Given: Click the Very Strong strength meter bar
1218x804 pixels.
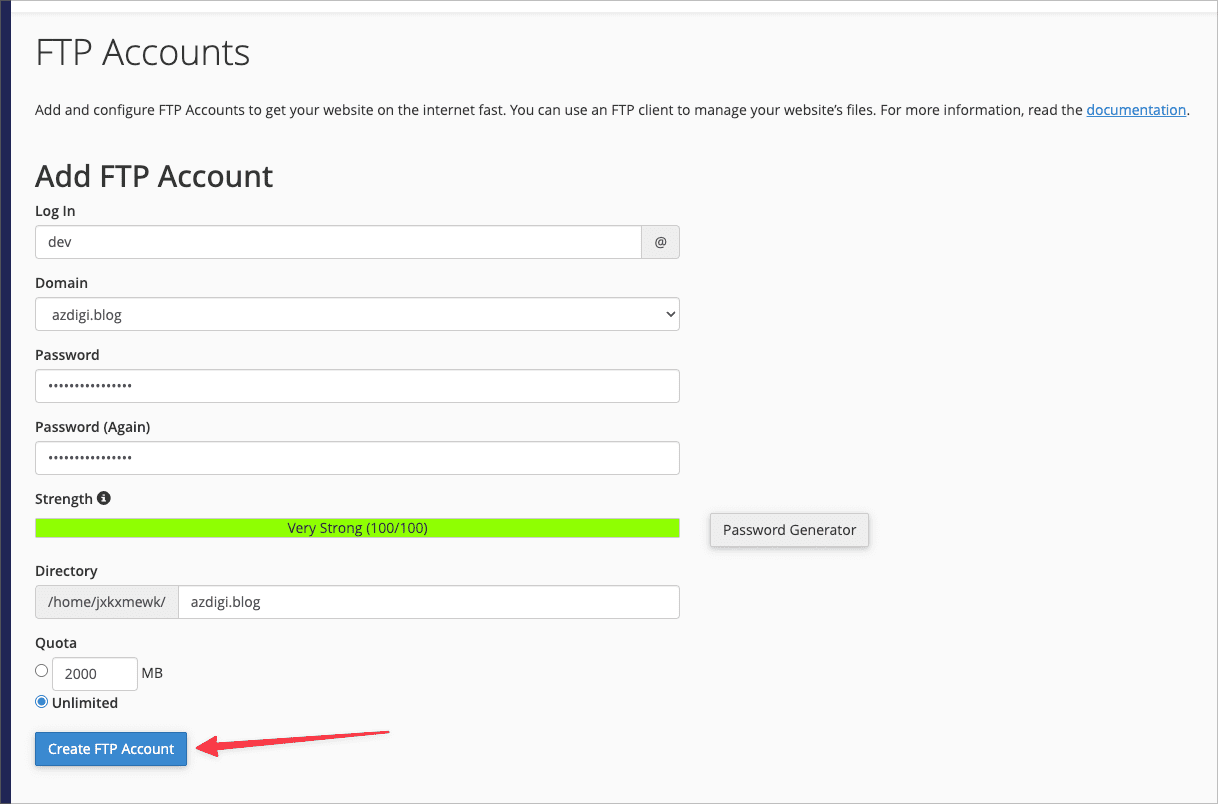Looking at the screenshot, I should 357,528.
